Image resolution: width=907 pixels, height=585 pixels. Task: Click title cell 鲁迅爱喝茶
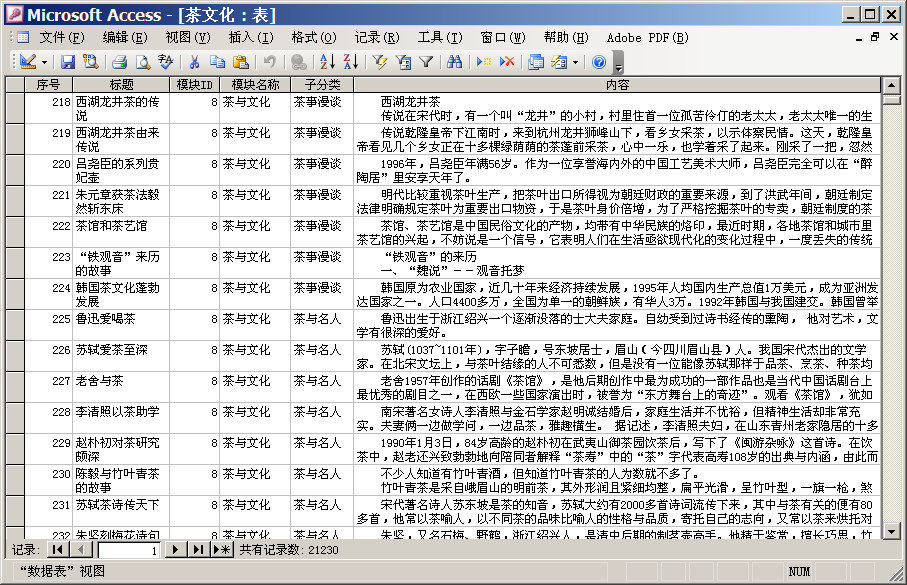[121, 325]
